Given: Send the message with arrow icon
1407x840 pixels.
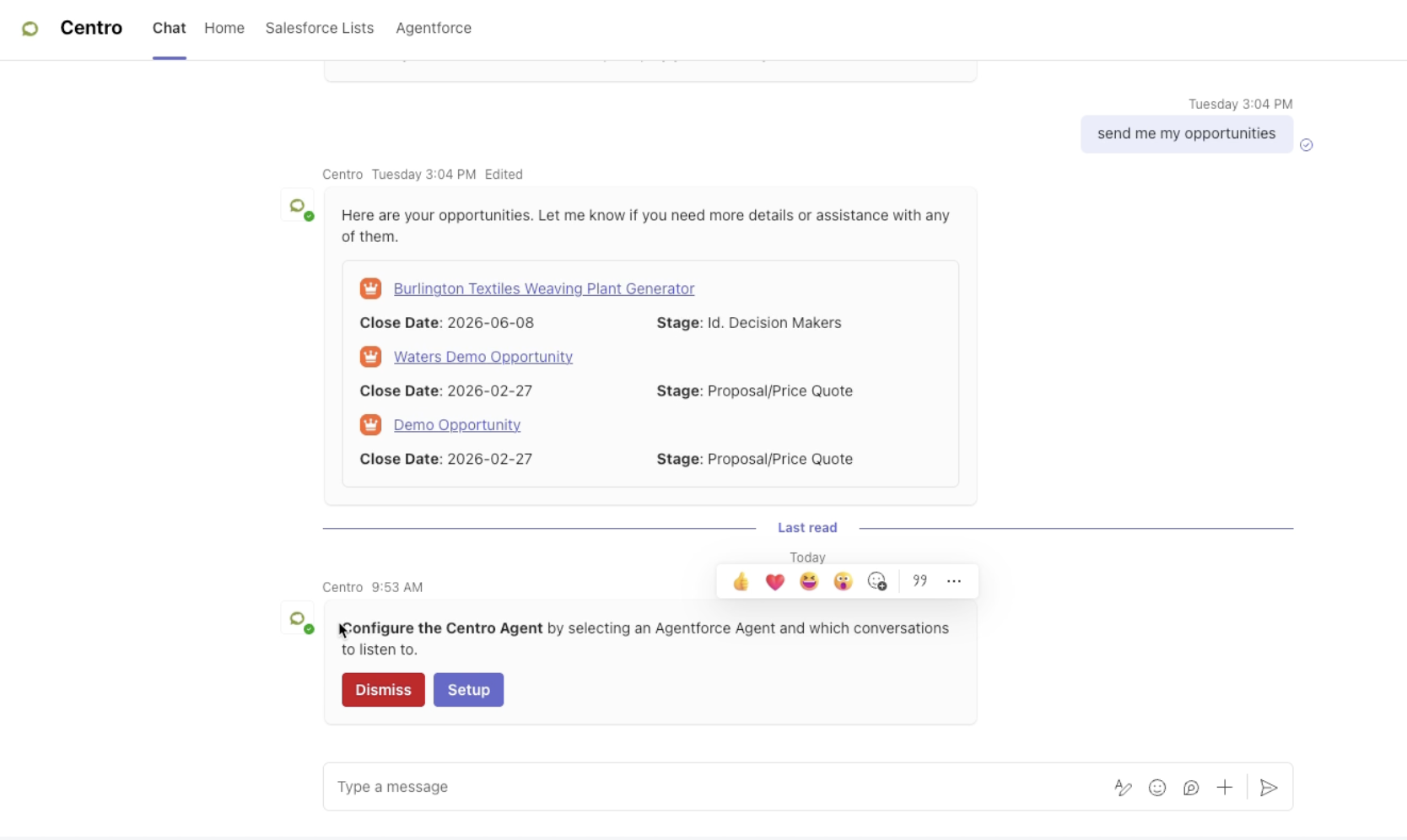Looking at the screenshot, I should pyautogui.click(x=1269, y=788).
